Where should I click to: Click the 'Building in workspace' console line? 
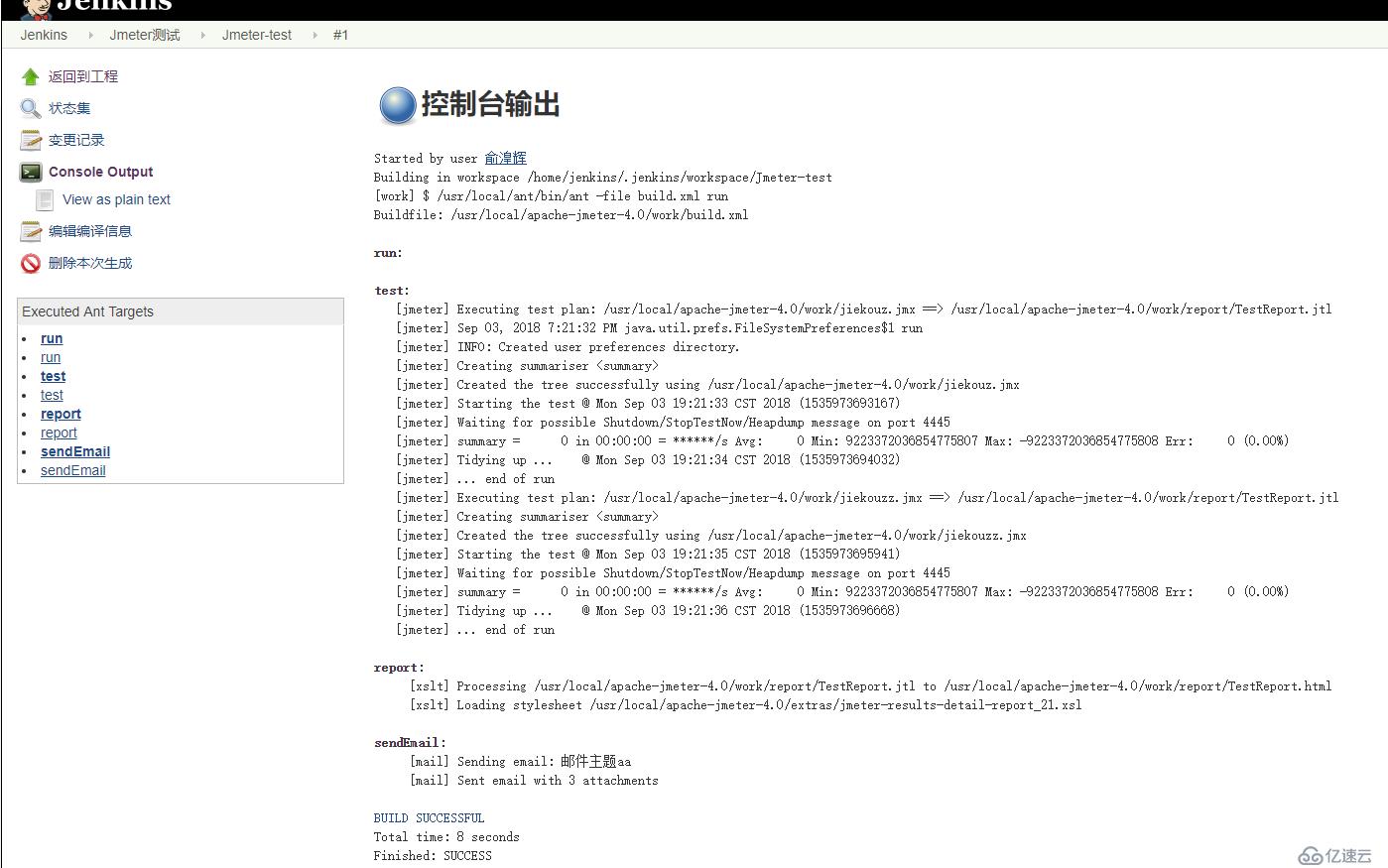click(x=603, y=178)
